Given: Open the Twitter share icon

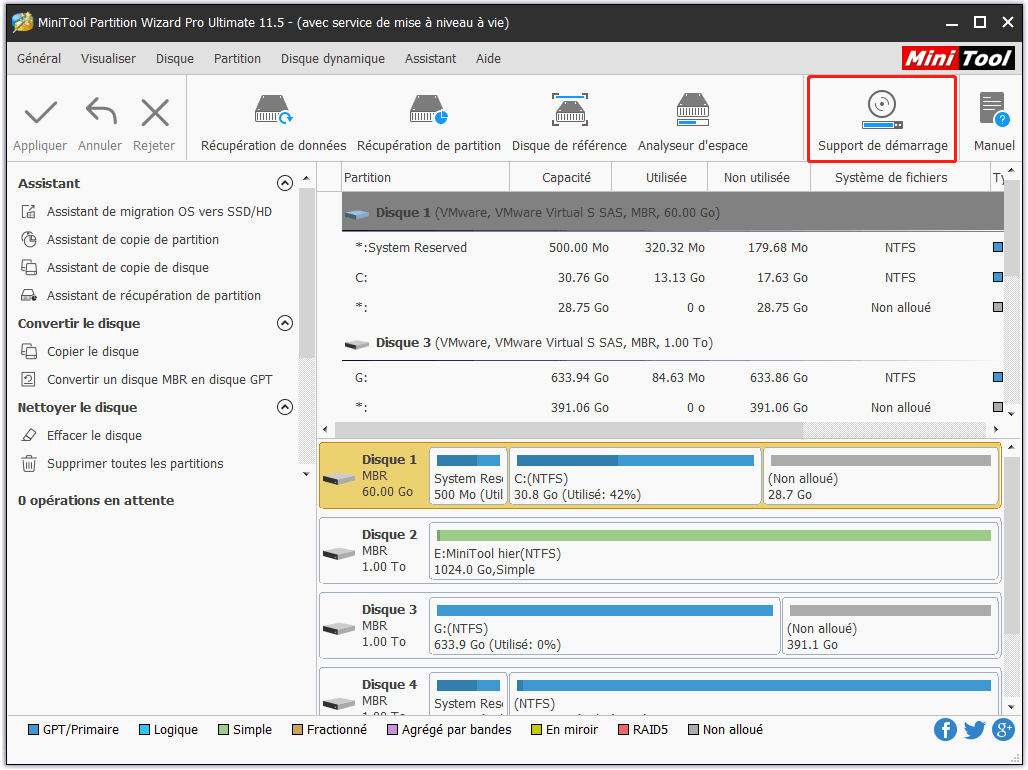Looking at the screenshot, I should [x=974, y=729].
